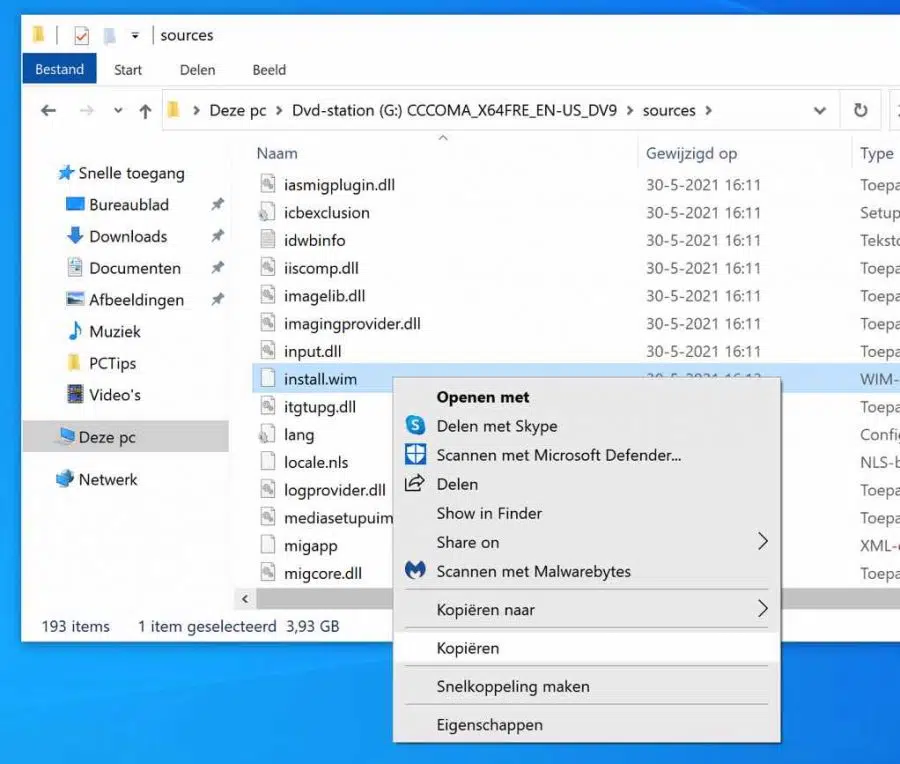
Task: Click the Properties checkmark icon in title bar
Action: coord(82,36)
